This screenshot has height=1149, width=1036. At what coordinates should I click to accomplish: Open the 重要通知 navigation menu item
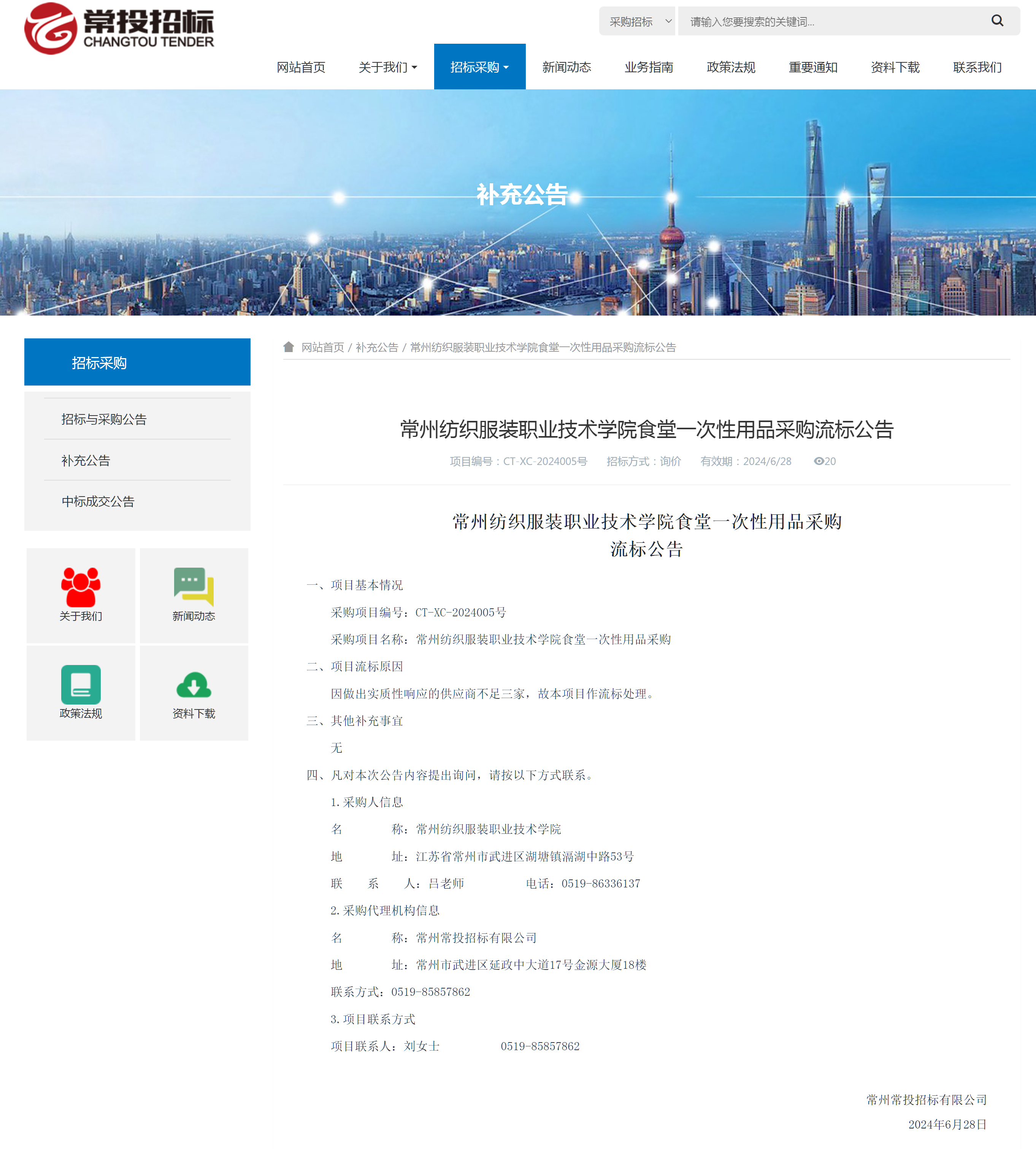tap(812, 67)
